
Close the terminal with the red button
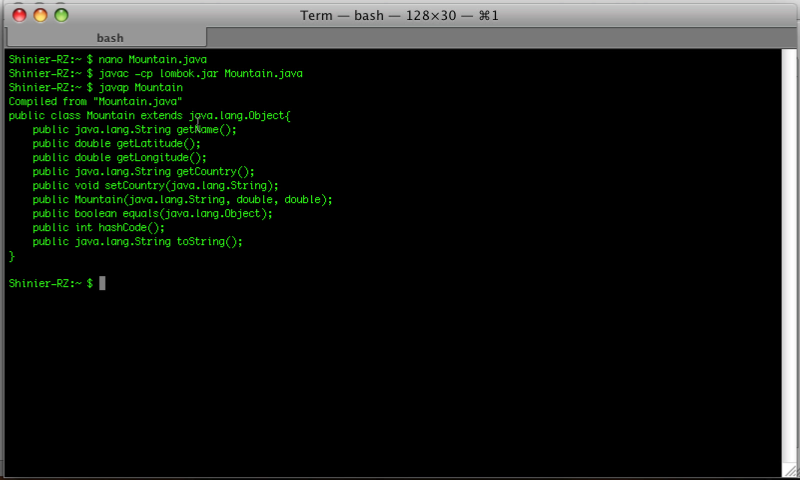click(x=19, y=15)
